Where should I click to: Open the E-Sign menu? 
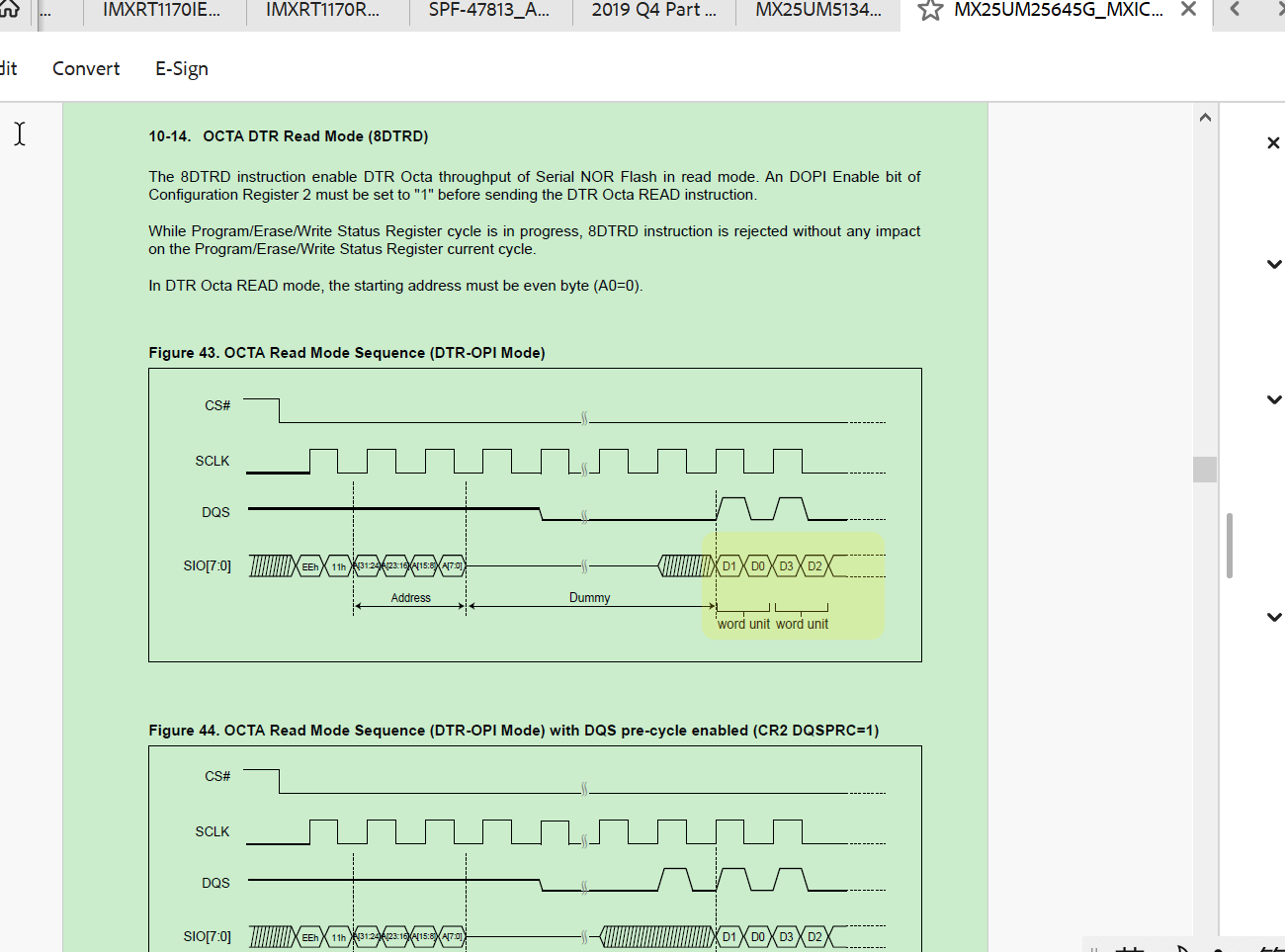coord(181,68)
